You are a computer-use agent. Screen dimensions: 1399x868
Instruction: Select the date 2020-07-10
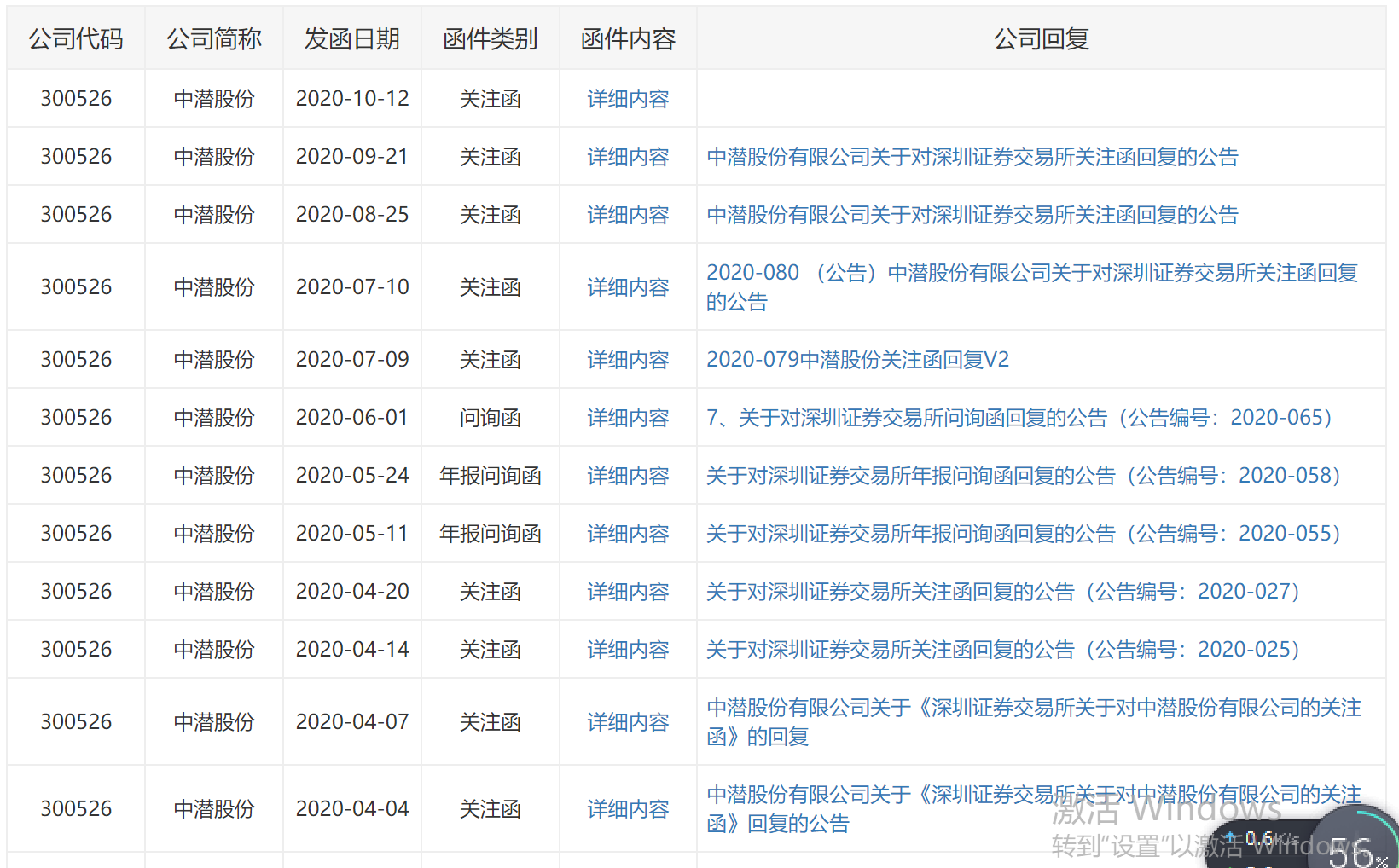352,287
